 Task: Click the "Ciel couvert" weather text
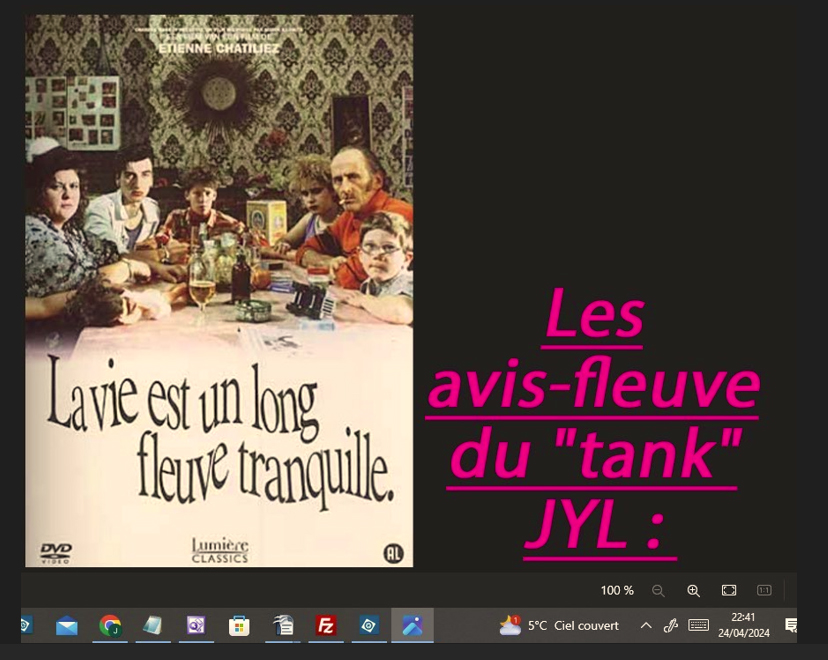[587, 626]
